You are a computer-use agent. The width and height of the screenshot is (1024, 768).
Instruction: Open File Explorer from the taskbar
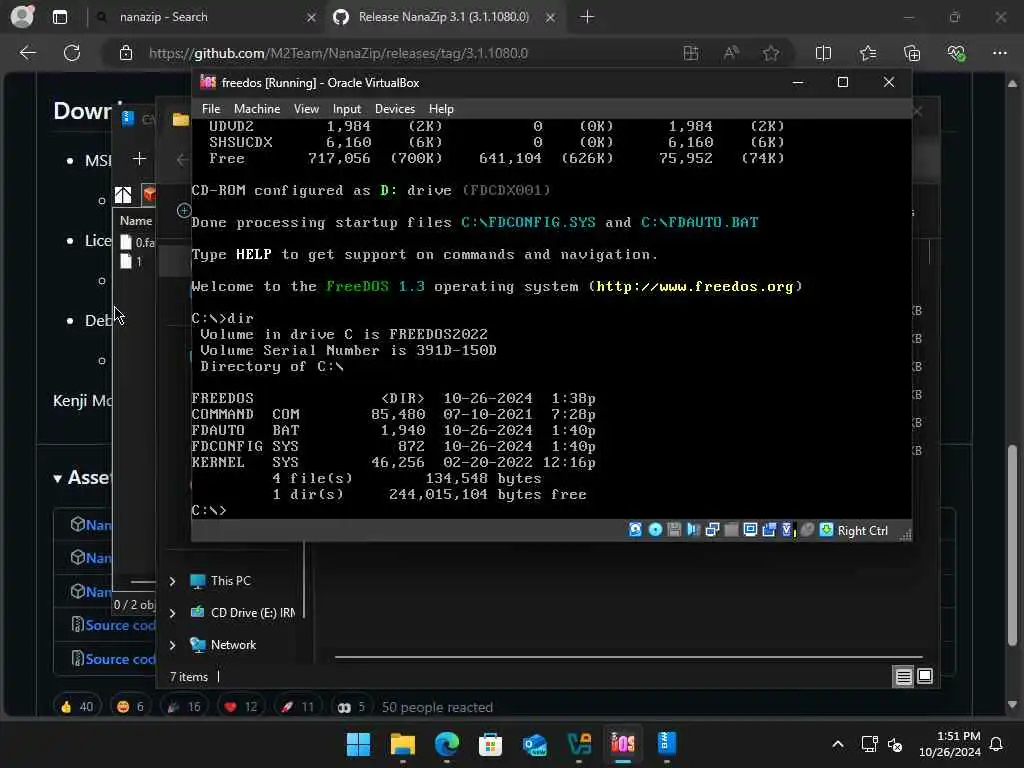402,744
